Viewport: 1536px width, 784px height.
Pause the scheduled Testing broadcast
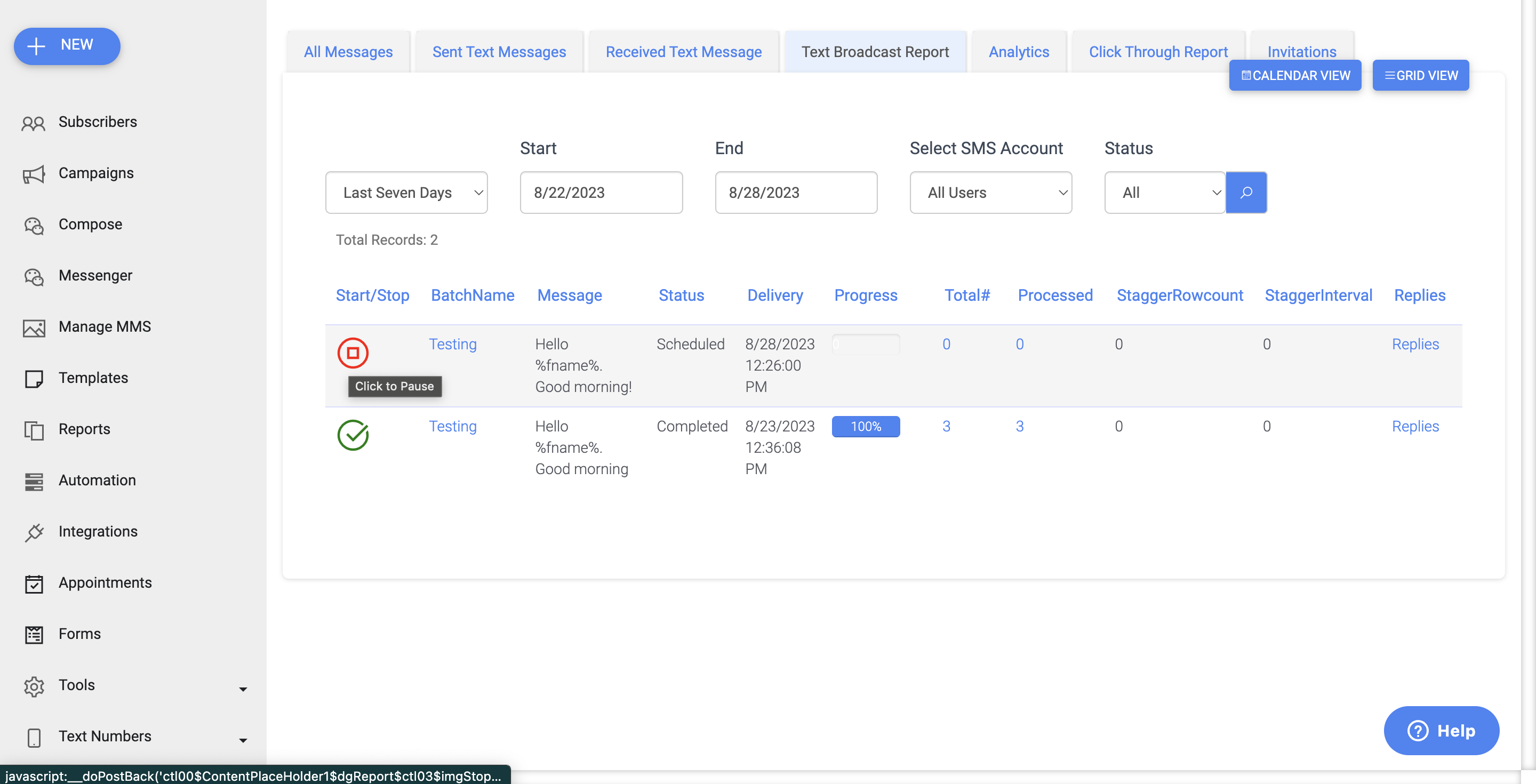click(354, 353)
